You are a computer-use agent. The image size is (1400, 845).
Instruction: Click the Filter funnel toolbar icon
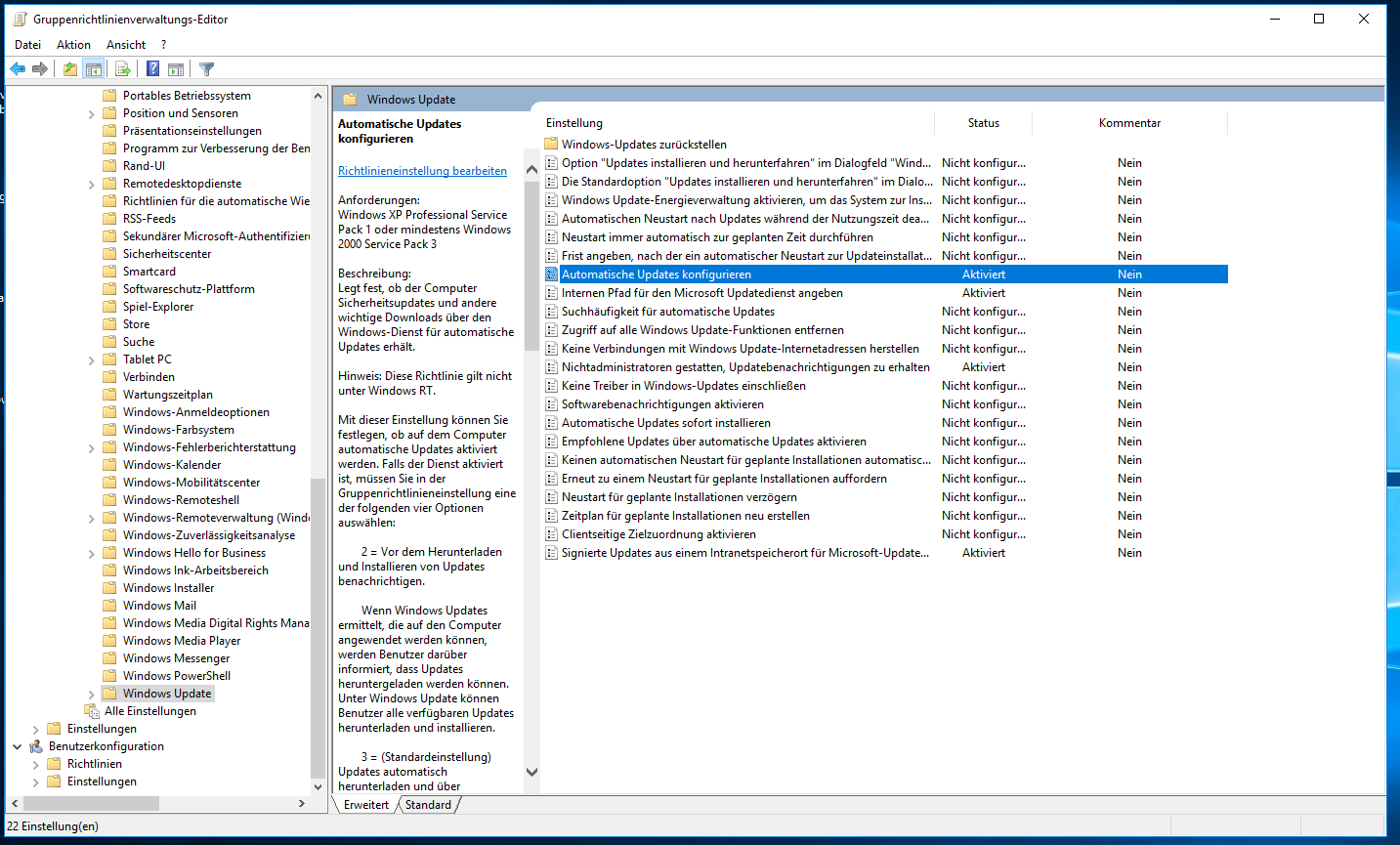click(x=207, y=69)
